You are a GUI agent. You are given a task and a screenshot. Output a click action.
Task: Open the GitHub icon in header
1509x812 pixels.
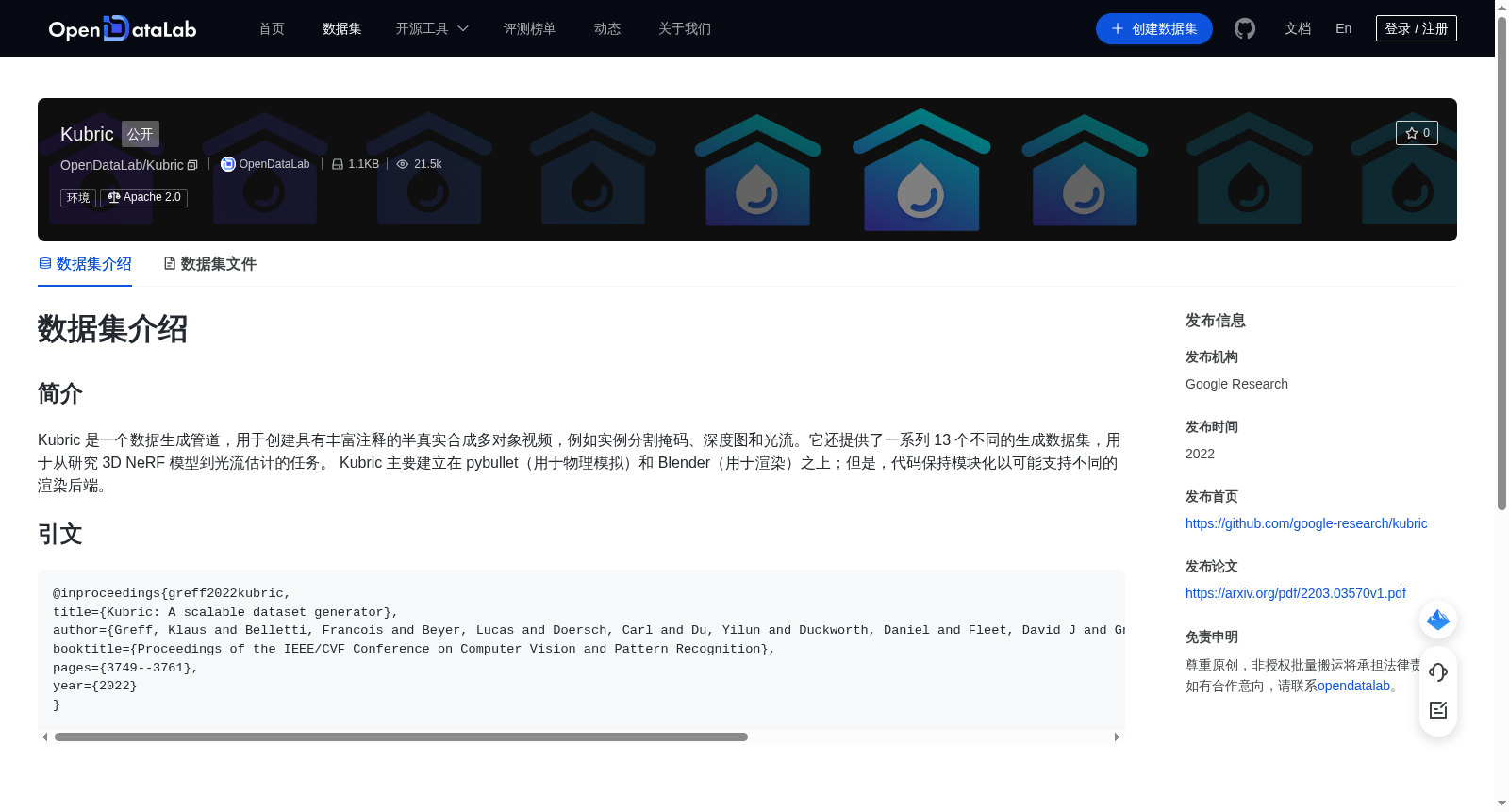click(1245, 28)
